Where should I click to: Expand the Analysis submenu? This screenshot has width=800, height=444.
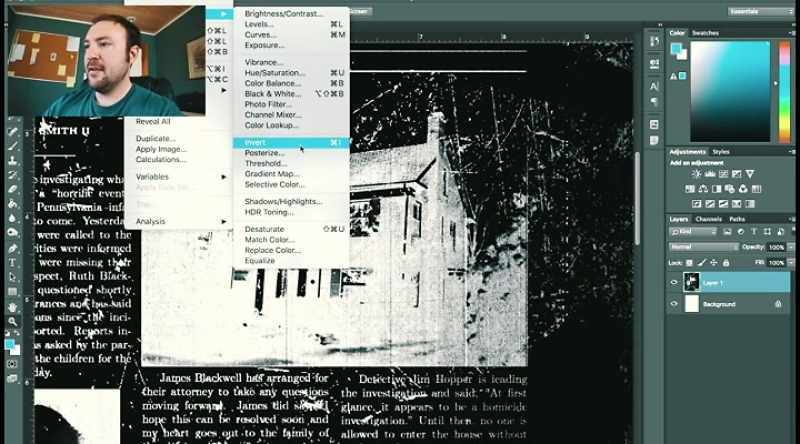coord(179,221)
